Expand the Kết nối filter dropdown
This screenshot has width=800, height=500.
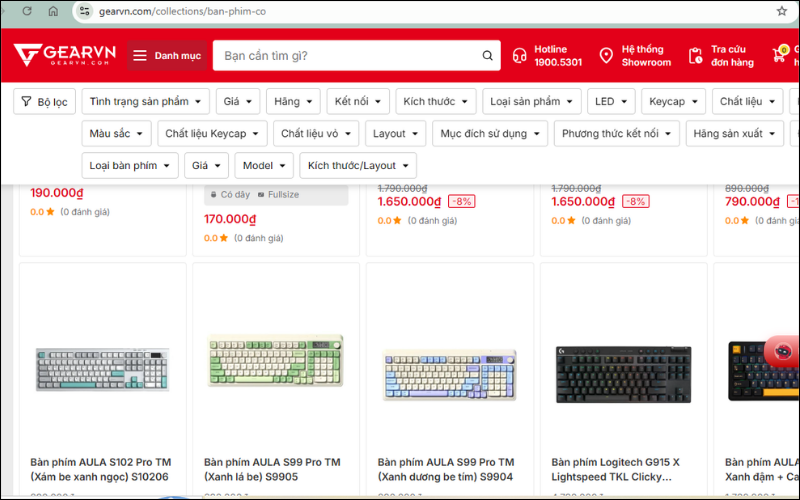coord(358,102)
